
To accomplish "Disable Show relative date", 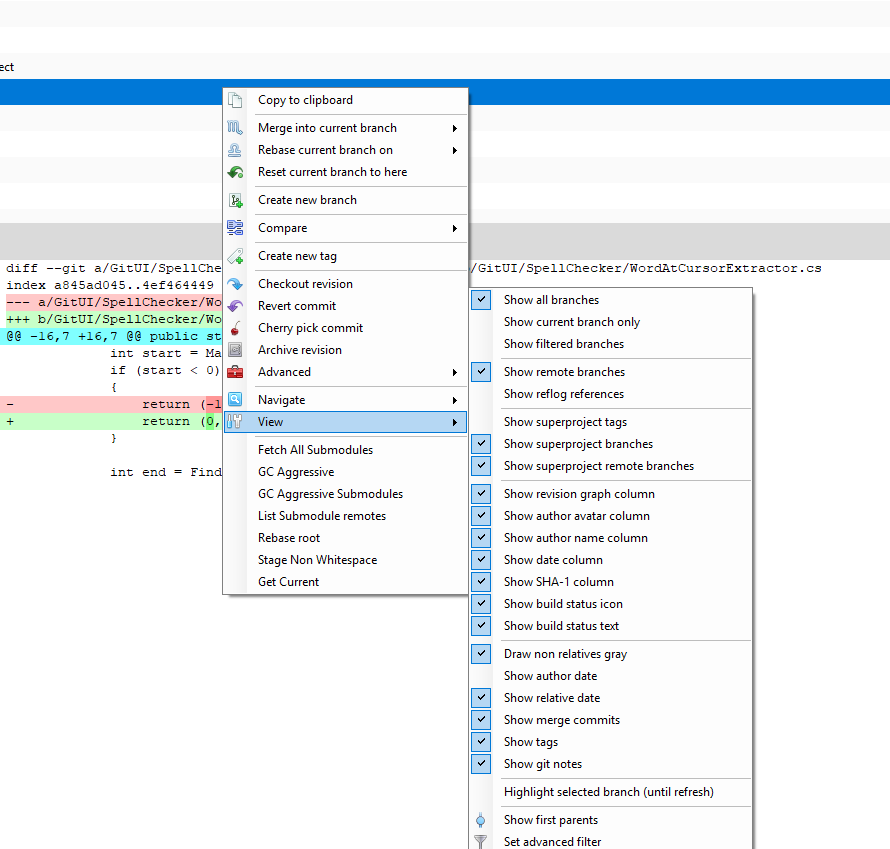I will point(481,698).
